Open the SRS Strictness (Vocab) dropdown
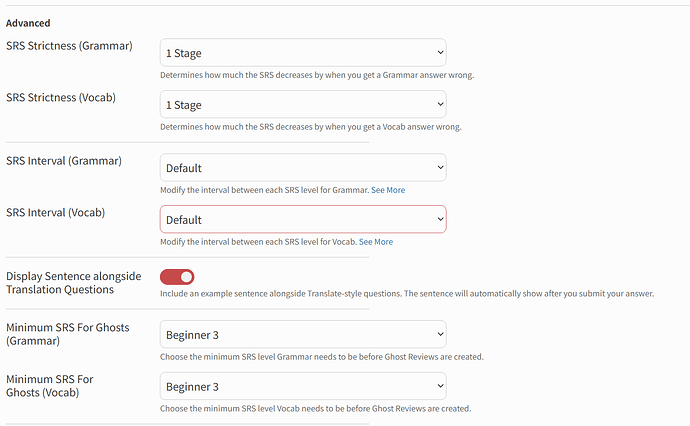This screenshot has height=426, width=690. (303, 105)
